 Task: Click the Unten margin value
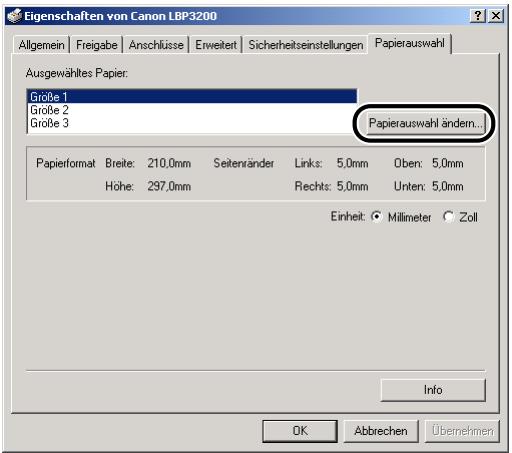point(448,186)
